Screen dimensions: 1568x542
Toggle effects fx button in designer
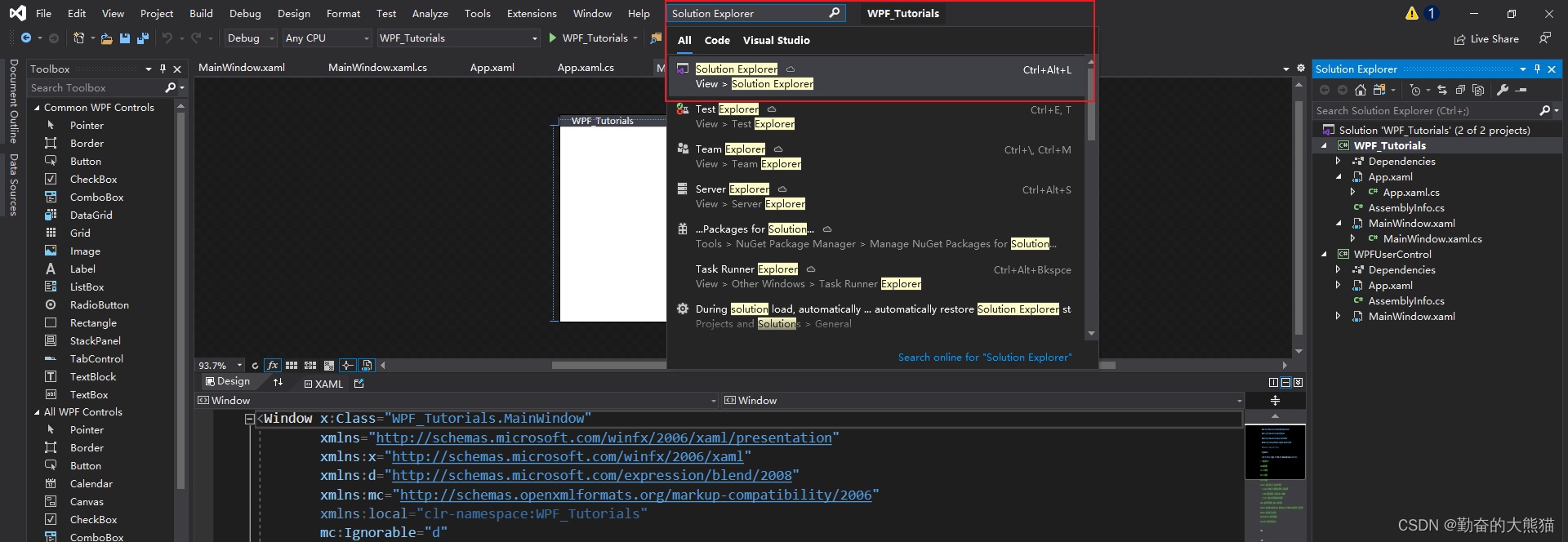tap(273, 366)
